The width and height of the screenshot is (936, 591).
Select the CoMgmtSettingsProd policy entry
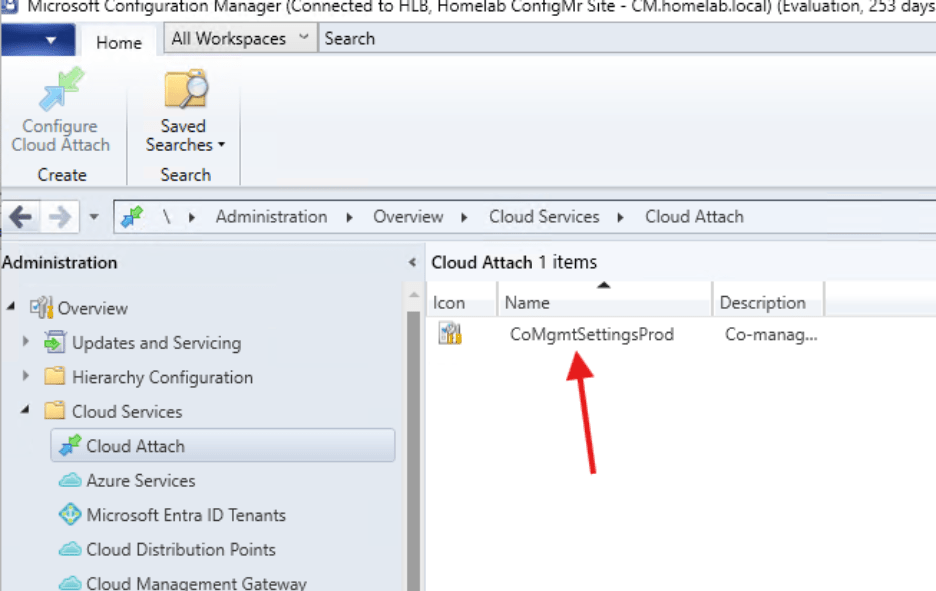[x=591, y=334]
